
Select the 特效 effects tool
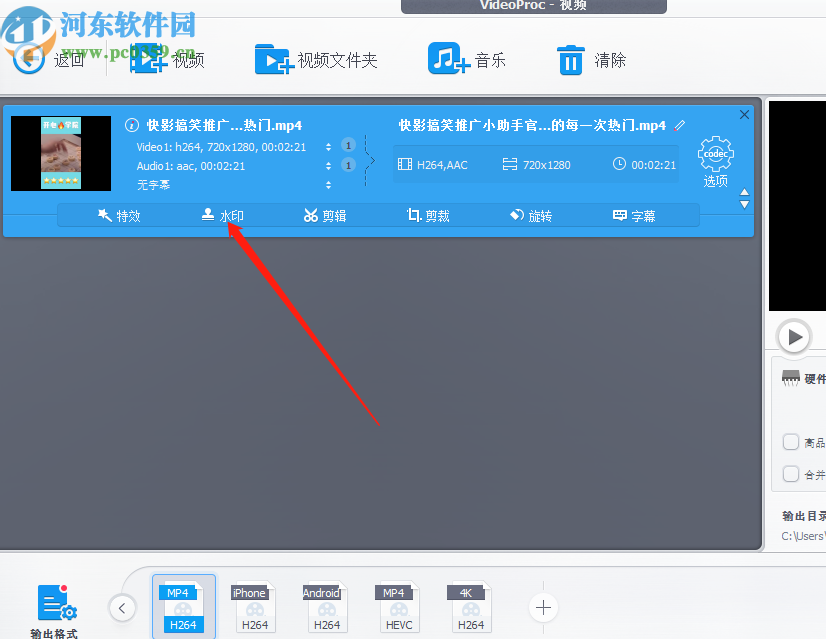(x=120, y=214)
